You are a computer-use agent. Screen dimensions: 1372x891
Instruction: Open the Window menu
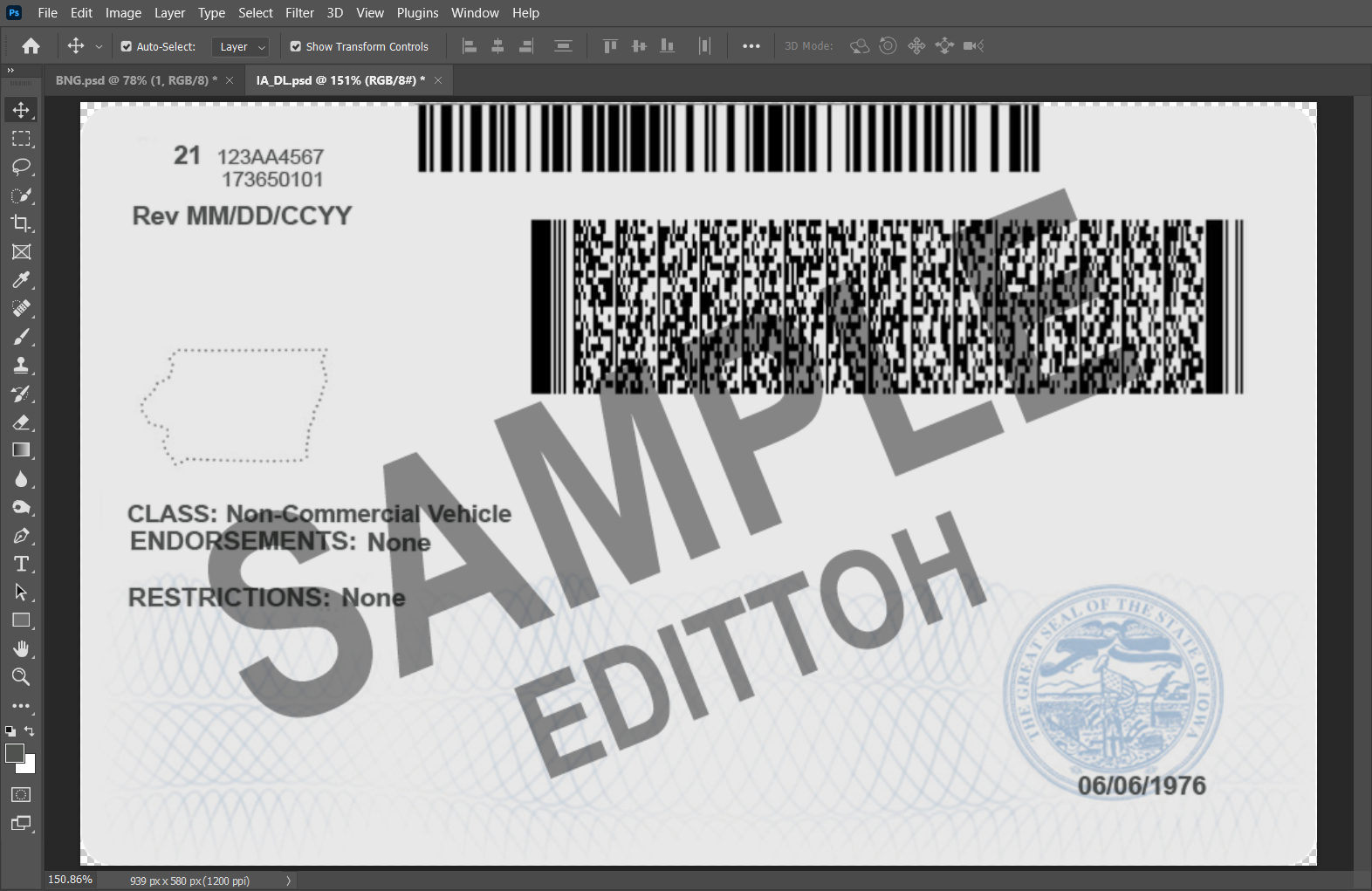click(475, 13)
